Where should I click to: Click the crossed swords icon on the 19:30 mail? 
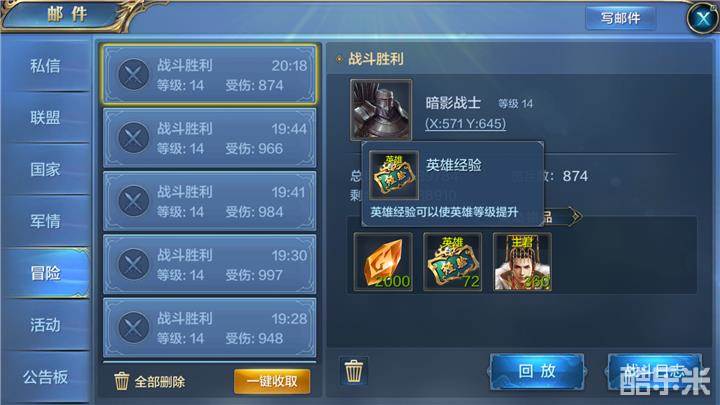(x=134, y=264)
